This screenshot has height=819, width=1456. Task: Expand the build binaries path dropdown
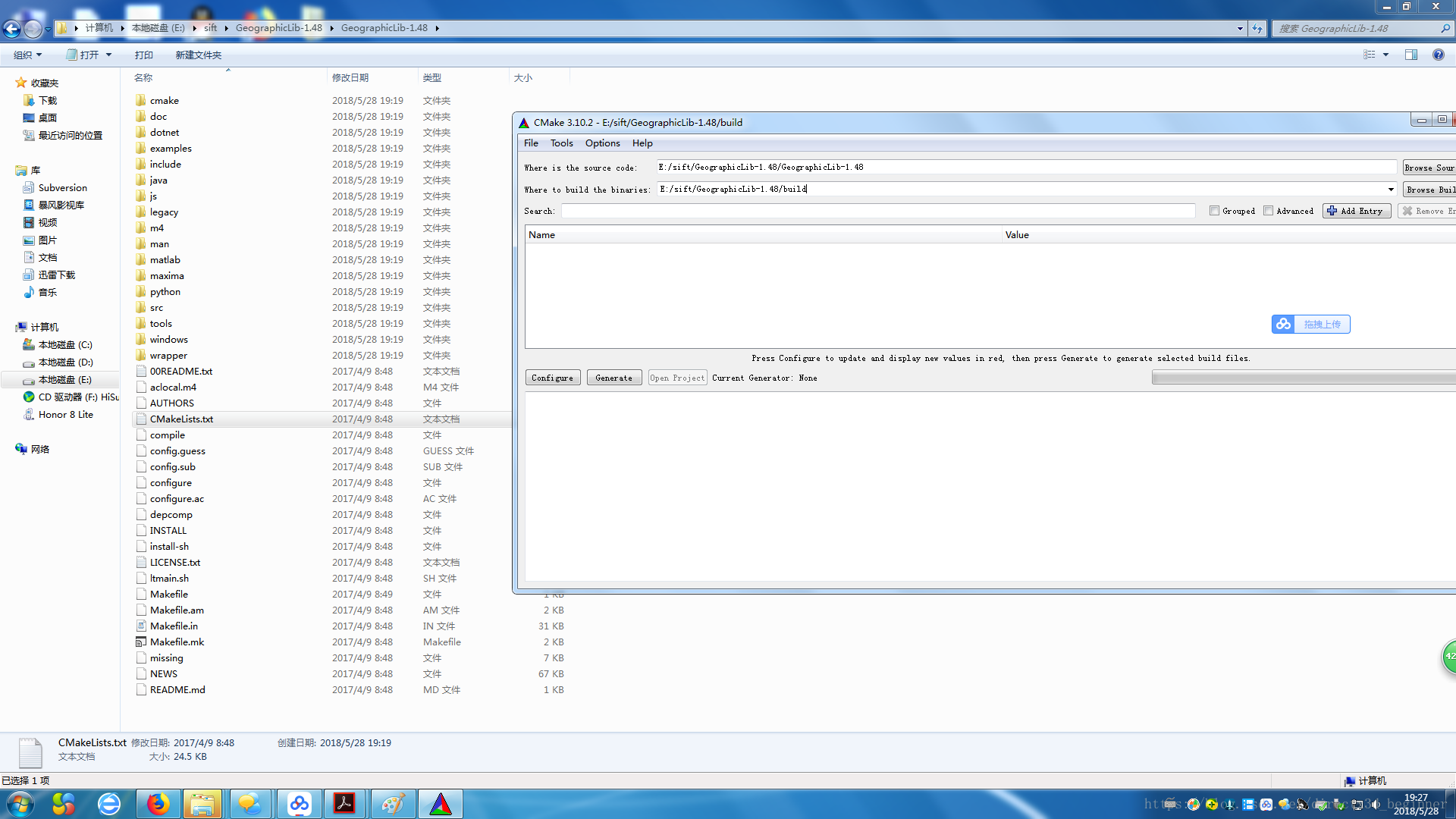coord(1391,190)
